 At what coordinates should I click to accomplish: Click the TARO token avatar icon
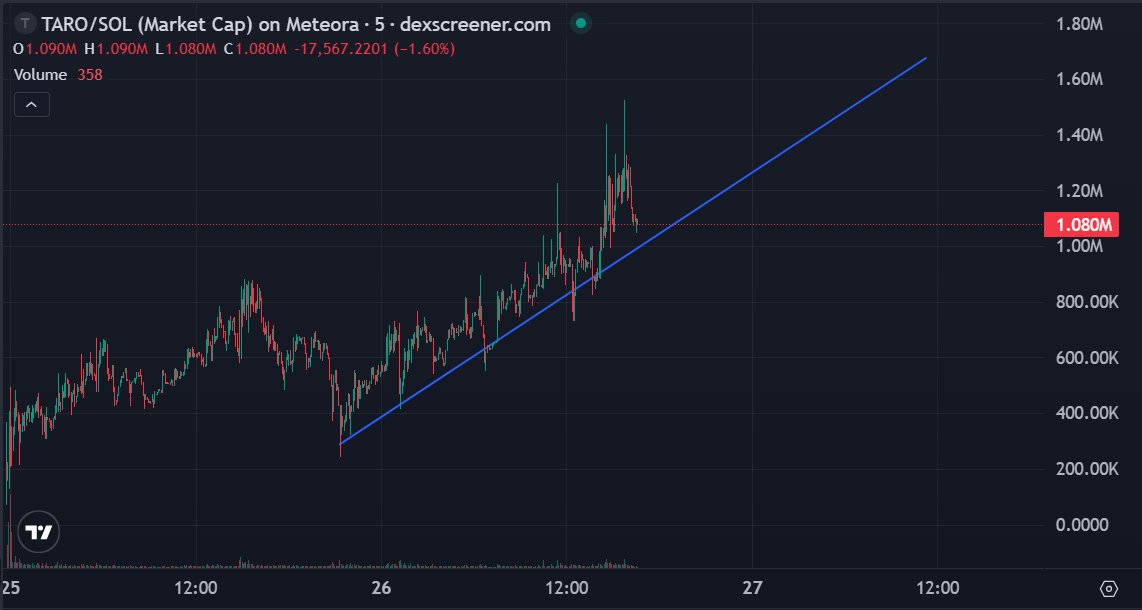click(x=25, y=24)
